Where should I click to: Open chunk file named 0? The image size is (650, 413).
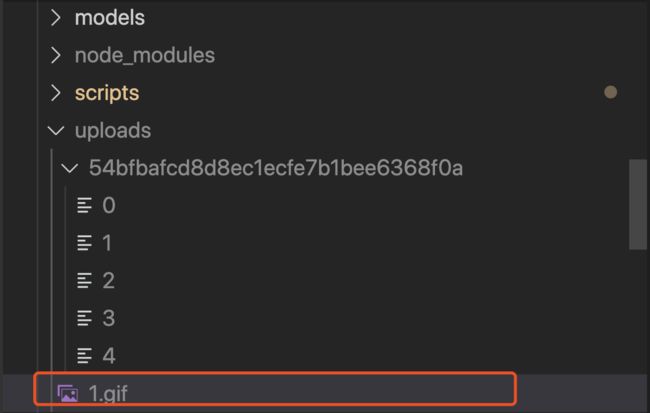click(x=109, y=205)
